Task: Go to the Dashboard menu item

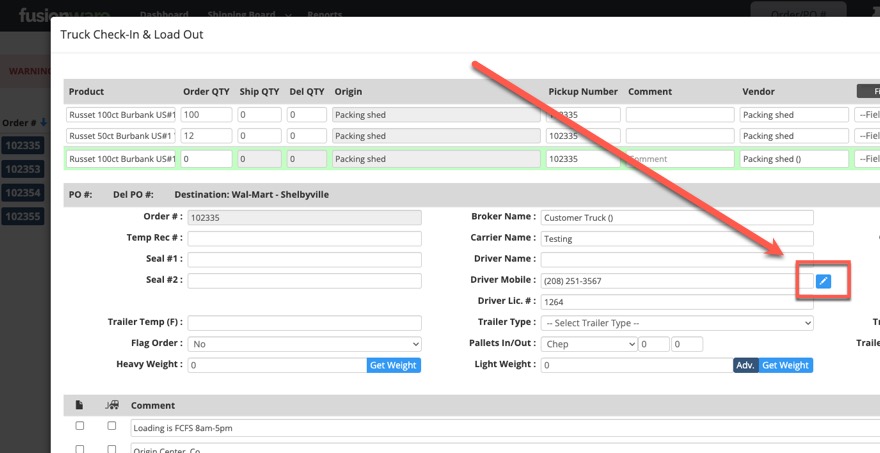Action: pos(164,15)
